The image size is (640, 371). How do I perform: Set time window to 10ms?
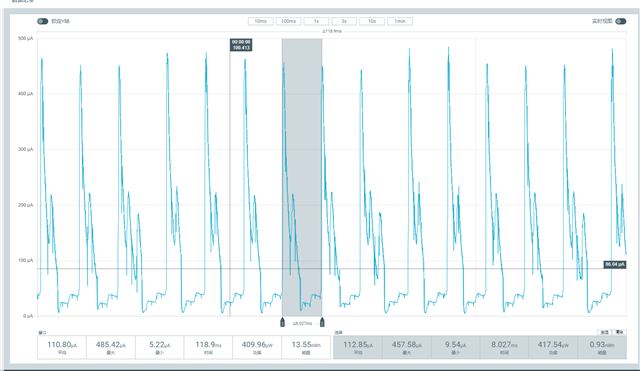tap(260, 21)
